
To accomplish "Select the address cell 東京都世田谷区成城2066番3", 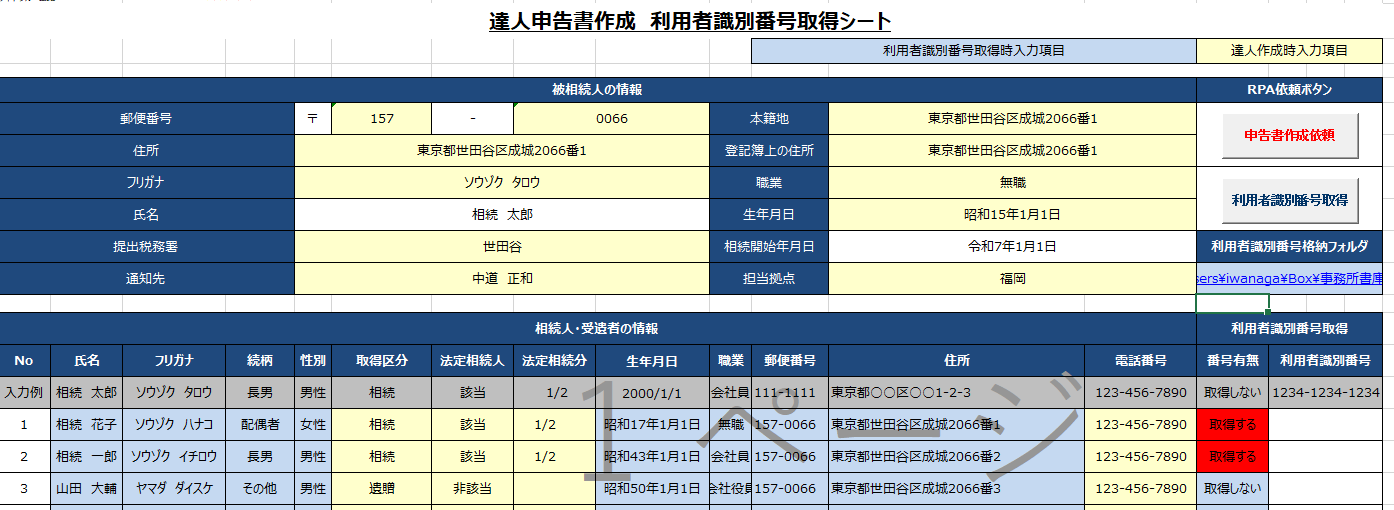I will click(957, 489).
